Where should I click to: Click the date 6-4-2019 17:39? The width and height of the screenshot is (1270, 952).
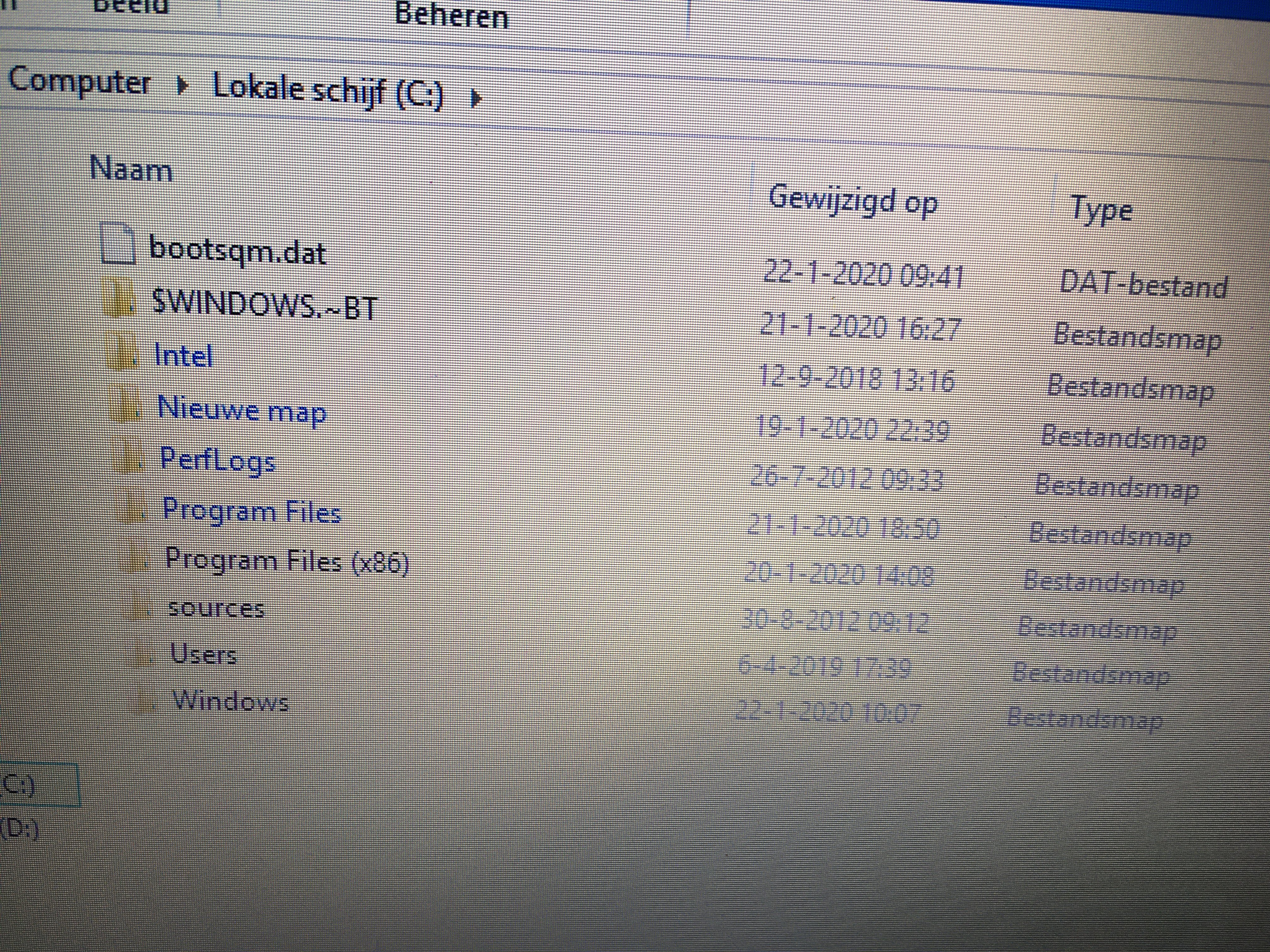click(x=824, y=667)
